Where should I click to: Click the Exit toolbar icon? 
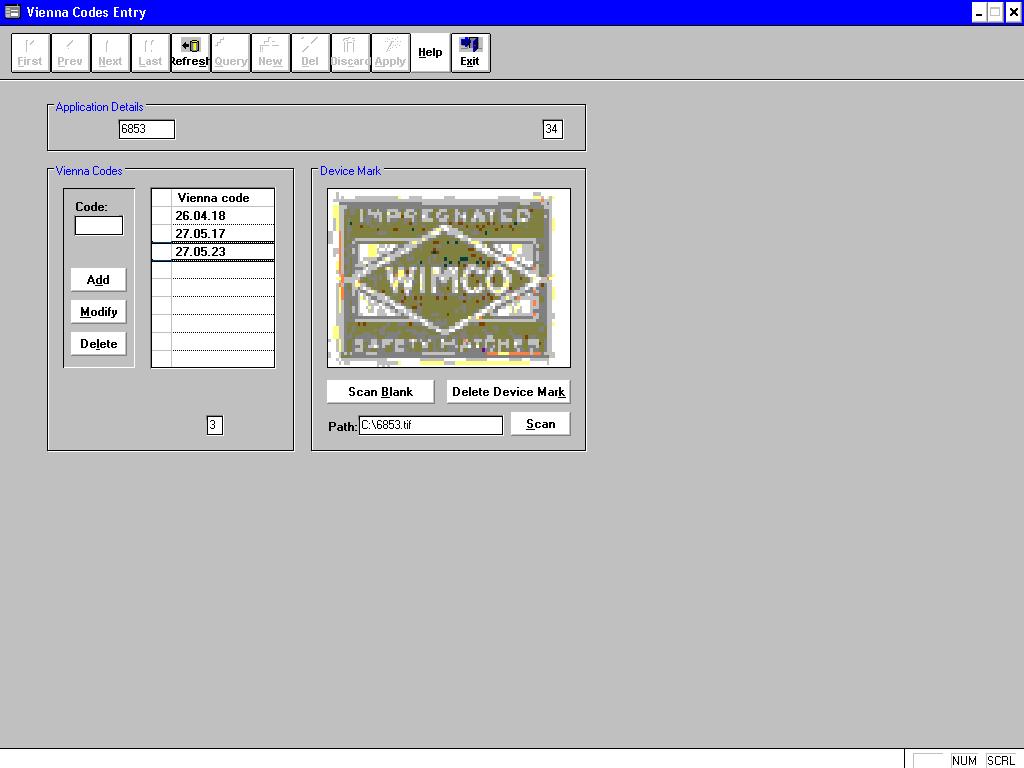(x=470, y=53)
